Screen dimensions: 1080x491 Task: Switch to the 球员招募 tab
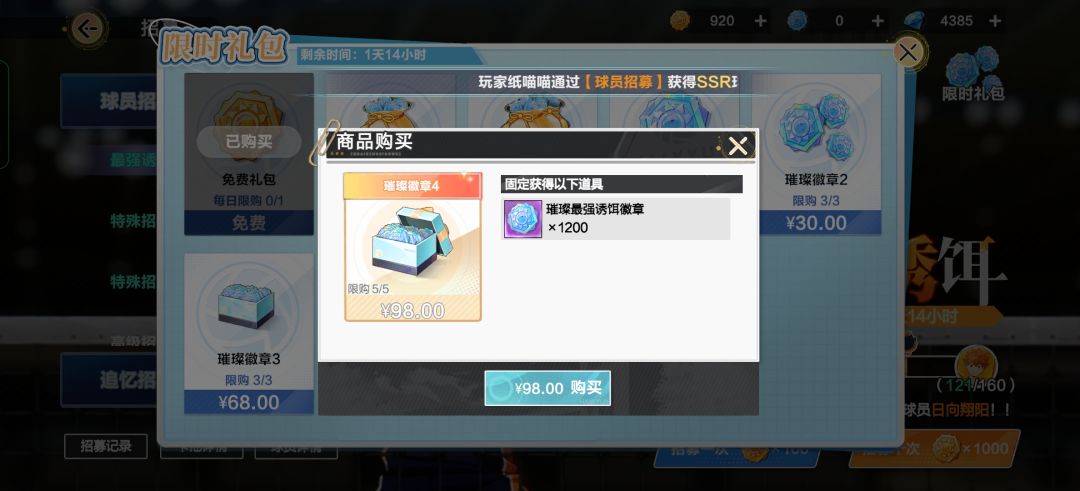[109, 101]
